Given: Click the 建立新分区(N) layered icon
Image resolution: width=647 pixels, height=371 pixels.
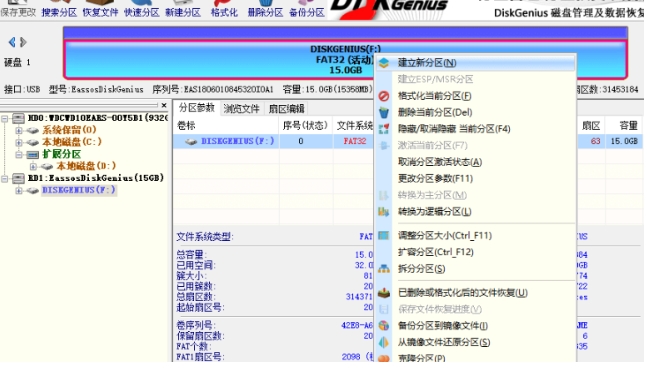Looking at the screenshot, I should 384,63.
